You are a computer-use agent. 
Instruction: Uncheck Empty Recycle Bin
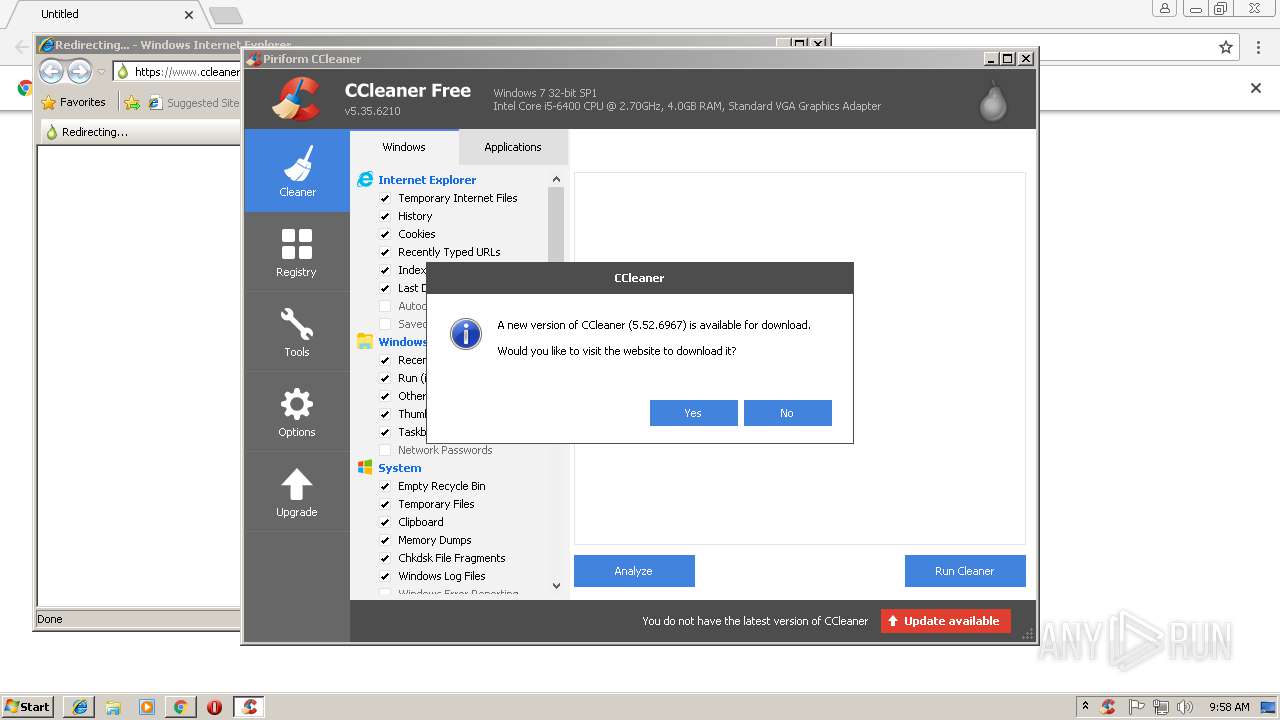click(x=385, y=486)
